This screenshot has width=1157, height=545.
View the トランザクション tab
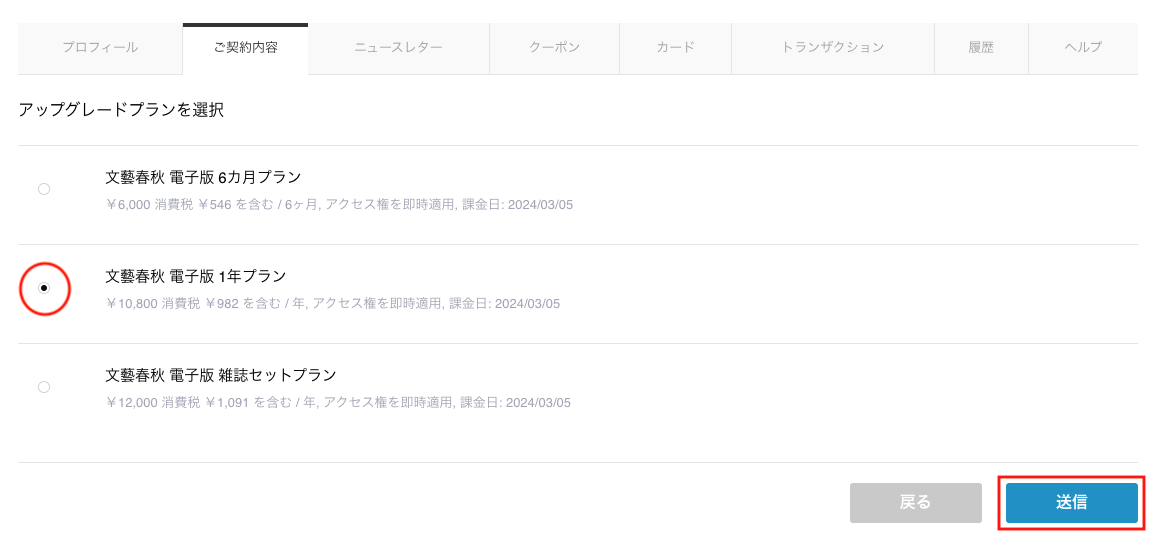[x=832, y=48]
